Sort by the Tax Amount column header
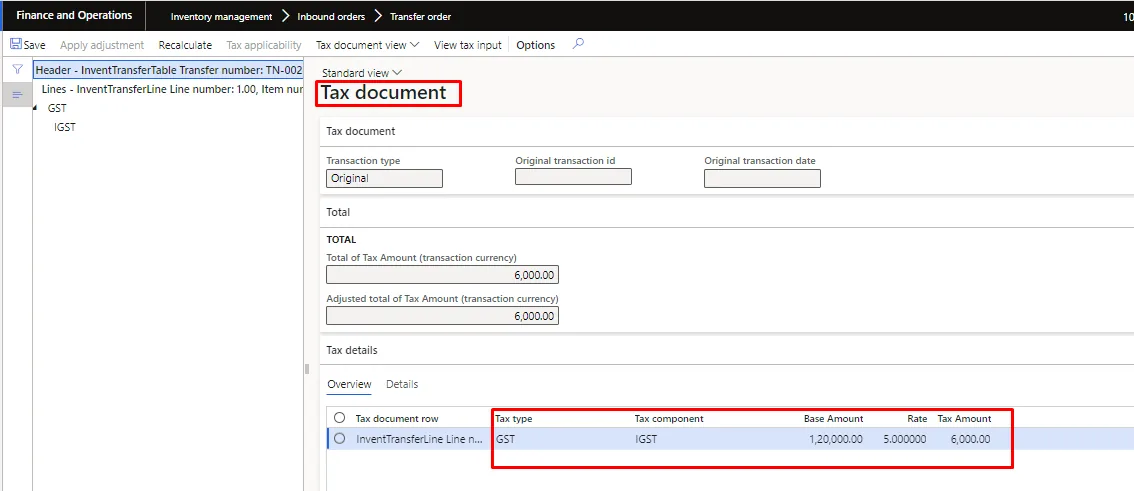Screen dimensions: 1134x491 [964, 419]
